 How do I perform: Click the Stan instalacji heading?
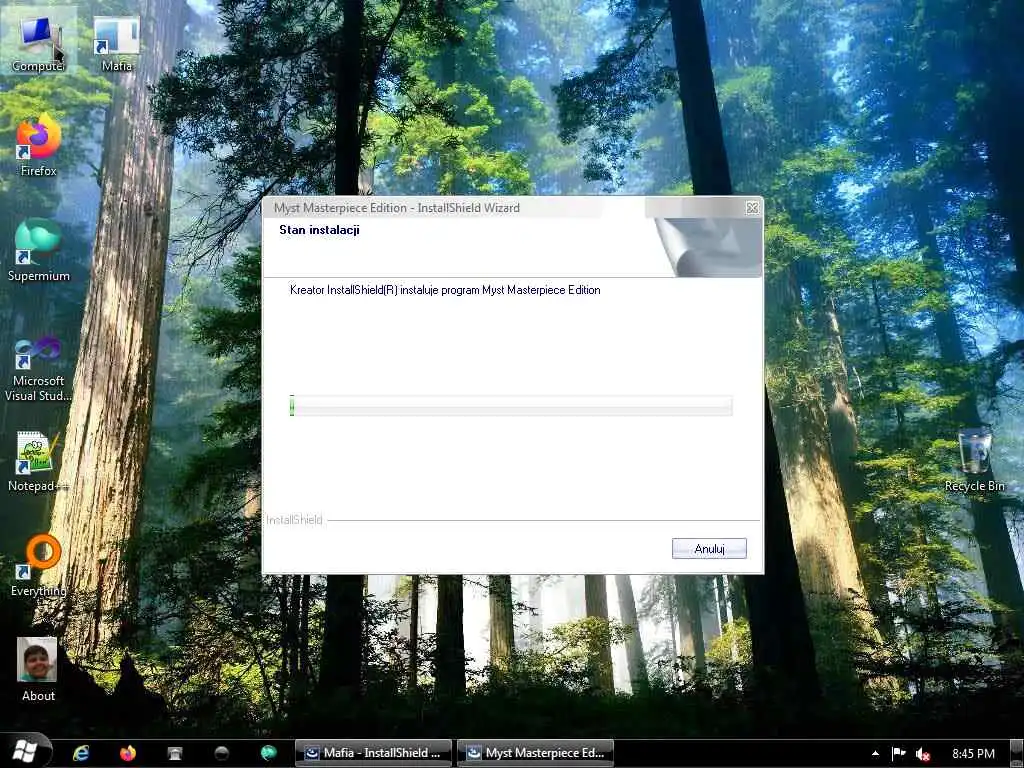(319, 230)
